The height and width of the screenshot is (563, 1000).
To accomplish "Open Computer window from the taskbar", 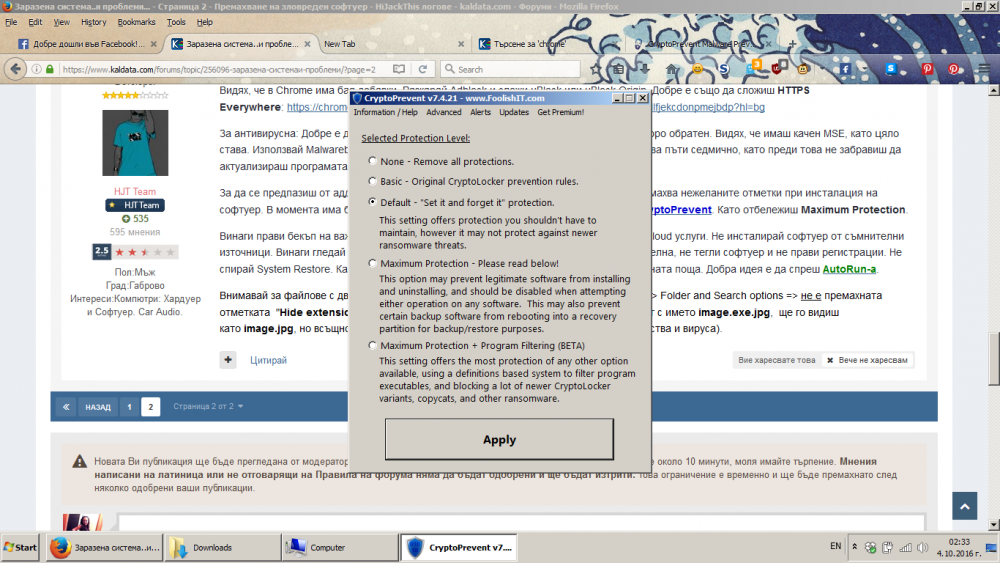I will 340,547.
